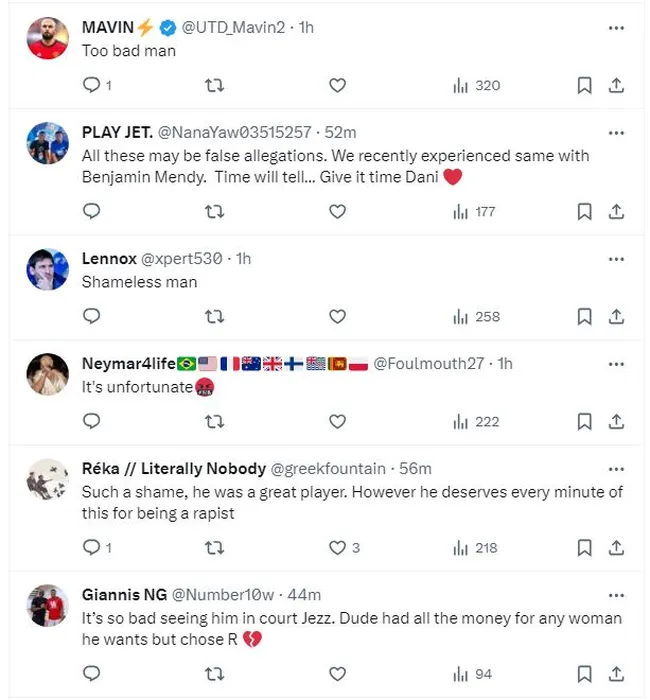650x700 pixels.
Task: View analytics on Lennox's tweet showing 258
Action: [x=476, y=316]
